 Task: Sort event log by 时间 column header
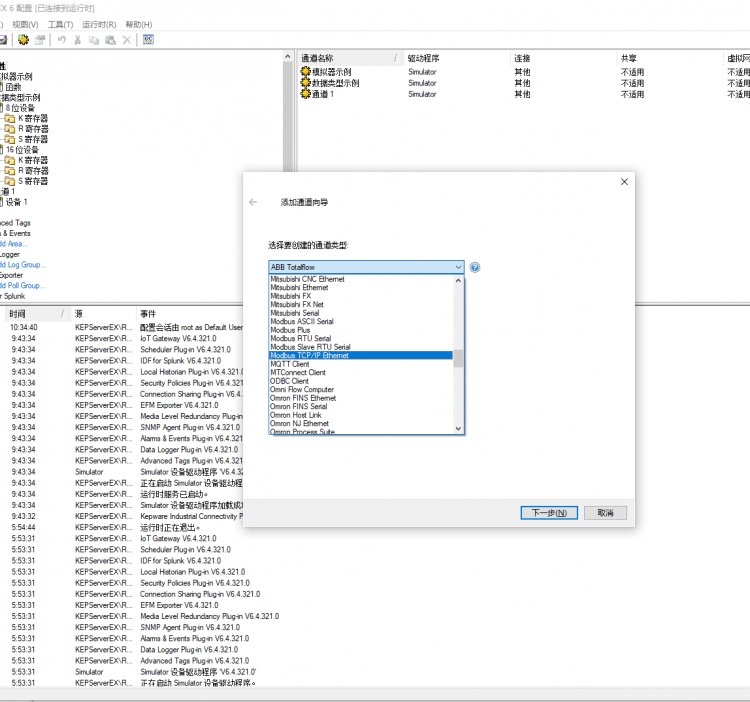click(37, 314)
